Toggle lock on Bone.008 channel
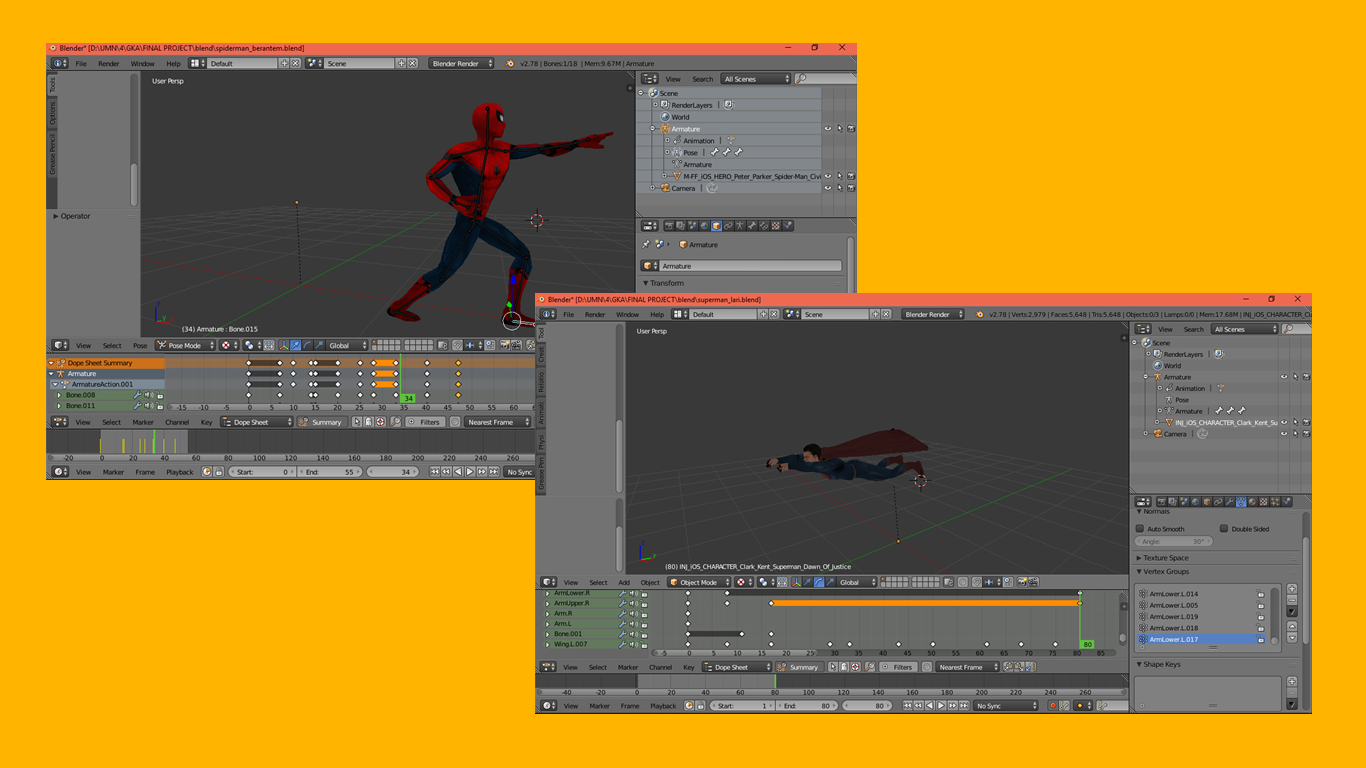Screen dimensions: 1366x768 (160, 395)
